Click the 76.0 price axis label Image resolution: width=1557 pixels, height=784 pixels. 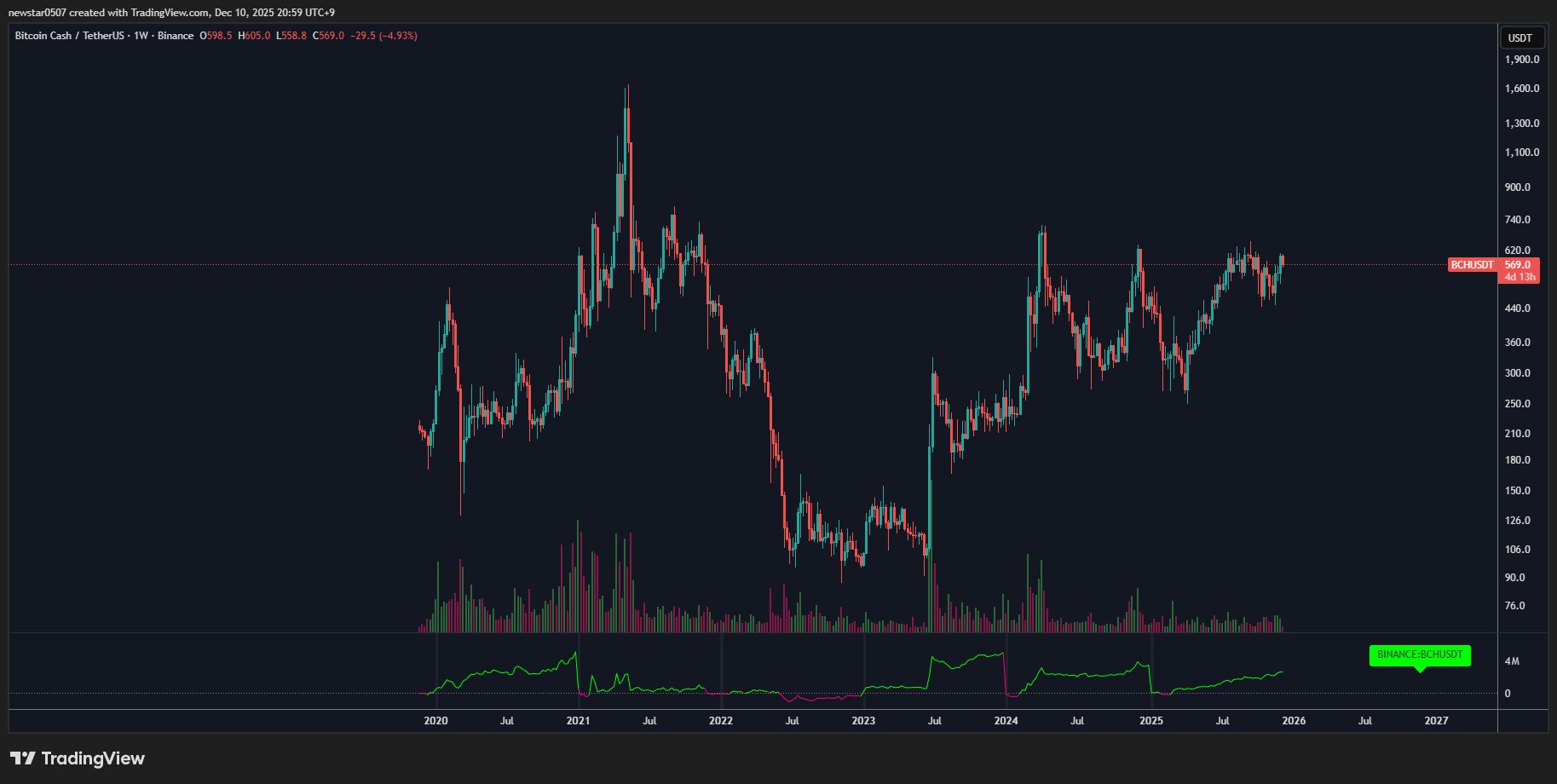pos(1515,606)
